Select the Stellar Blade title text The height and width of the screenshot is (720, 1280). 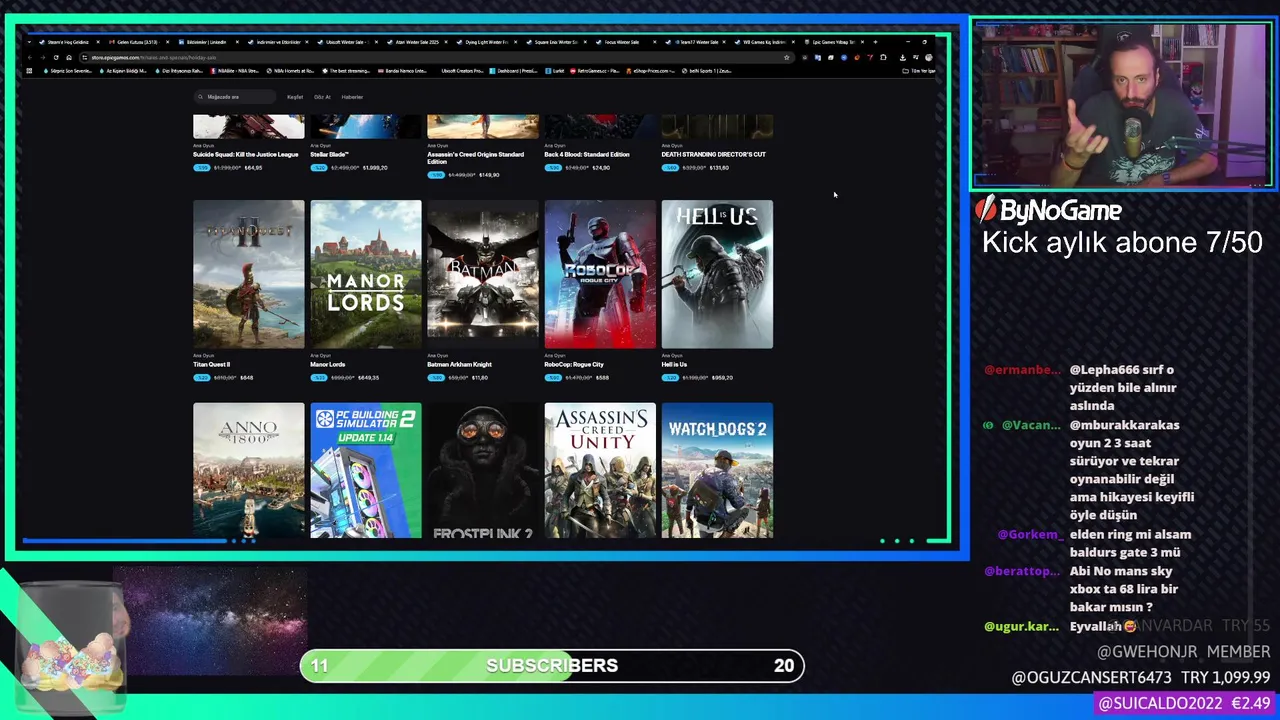tap(329, 154)
